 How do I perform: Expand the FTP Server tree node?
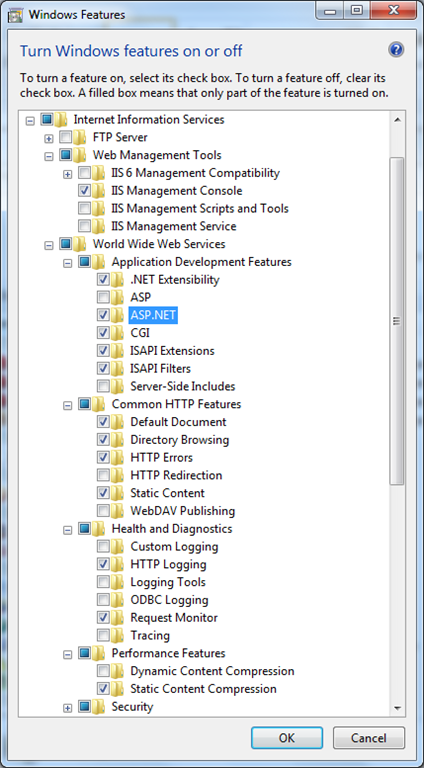48,139
